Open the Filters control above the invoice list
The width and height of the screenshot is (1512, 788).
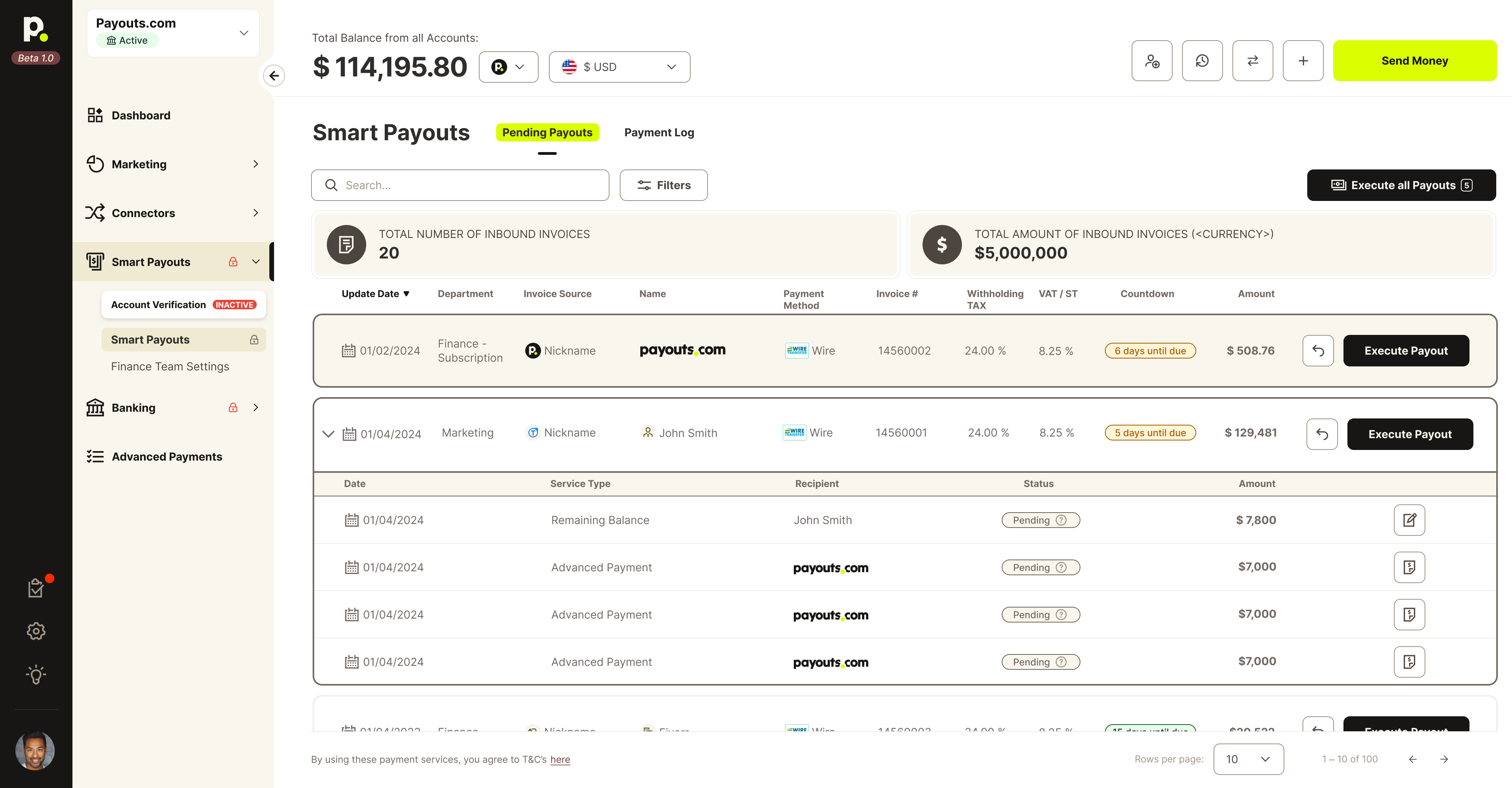[663, 185]
